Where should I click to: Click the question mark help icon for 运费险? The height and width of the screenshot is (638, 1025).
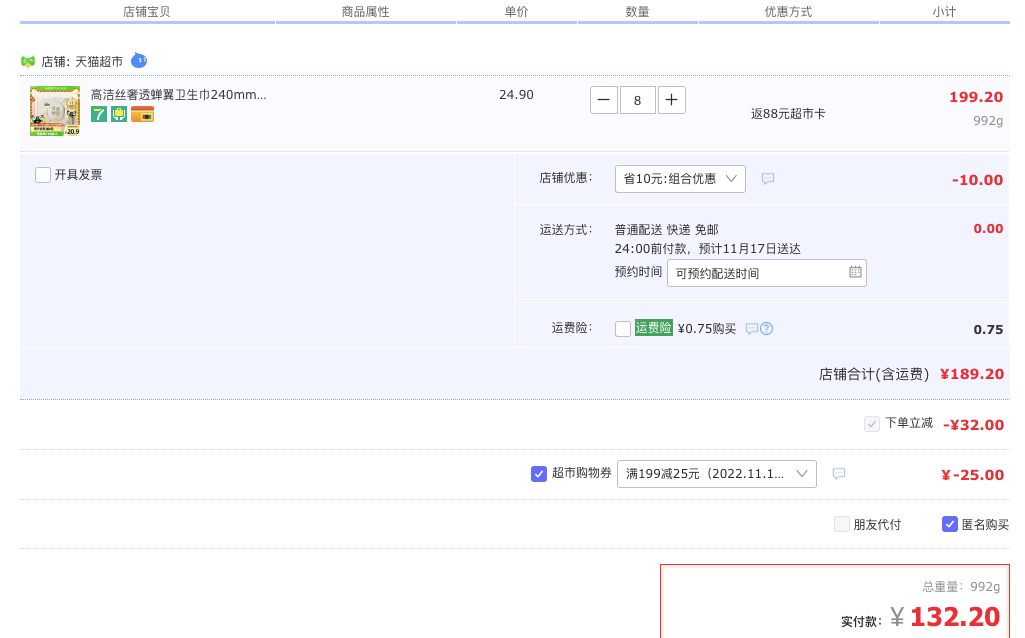(x=767, y=329)
